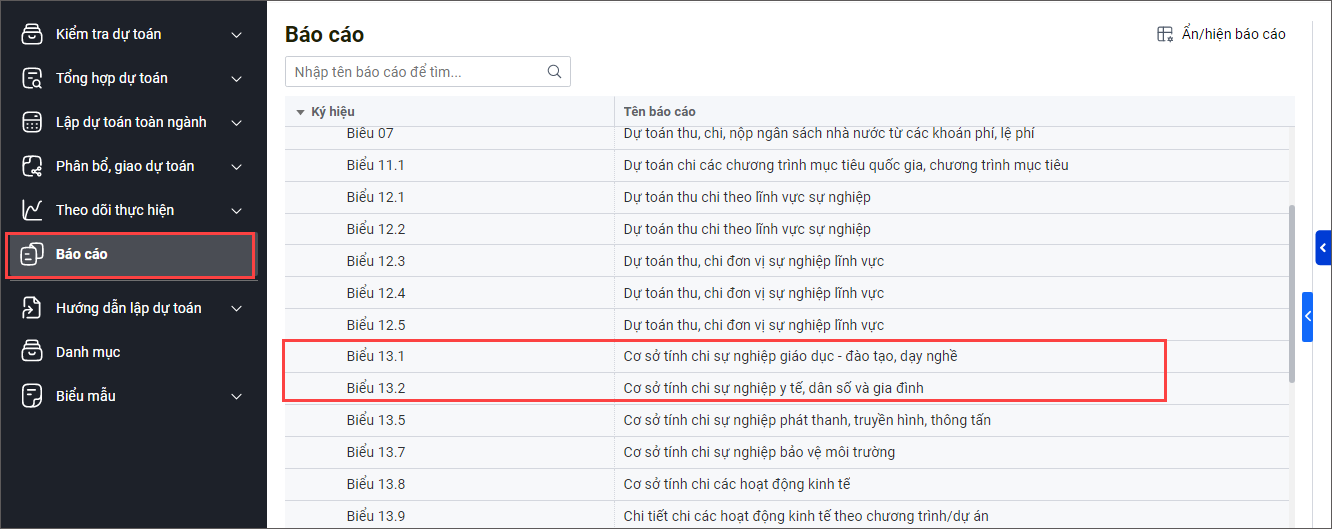Click the search magnifier icon
This screenshot has height=529, width=1332.
coord(554,72)
